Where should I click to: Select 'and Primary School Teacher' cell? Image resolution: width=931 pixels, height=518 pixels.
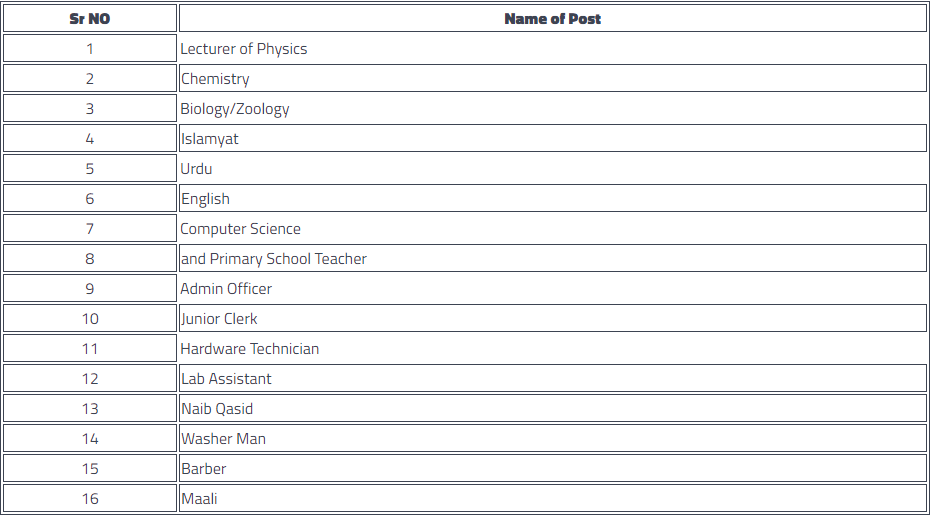coord(553,258)
